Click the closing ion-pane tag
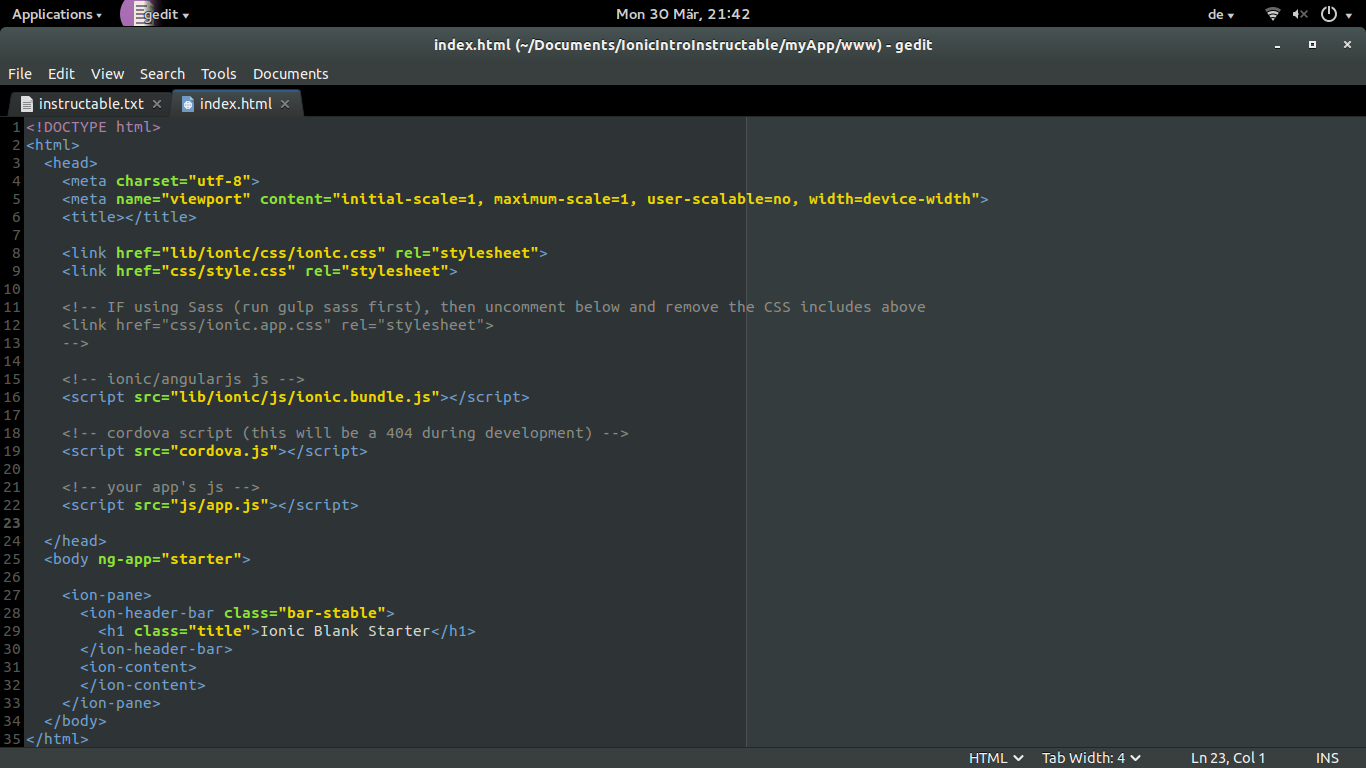 (x=111, y=703)
